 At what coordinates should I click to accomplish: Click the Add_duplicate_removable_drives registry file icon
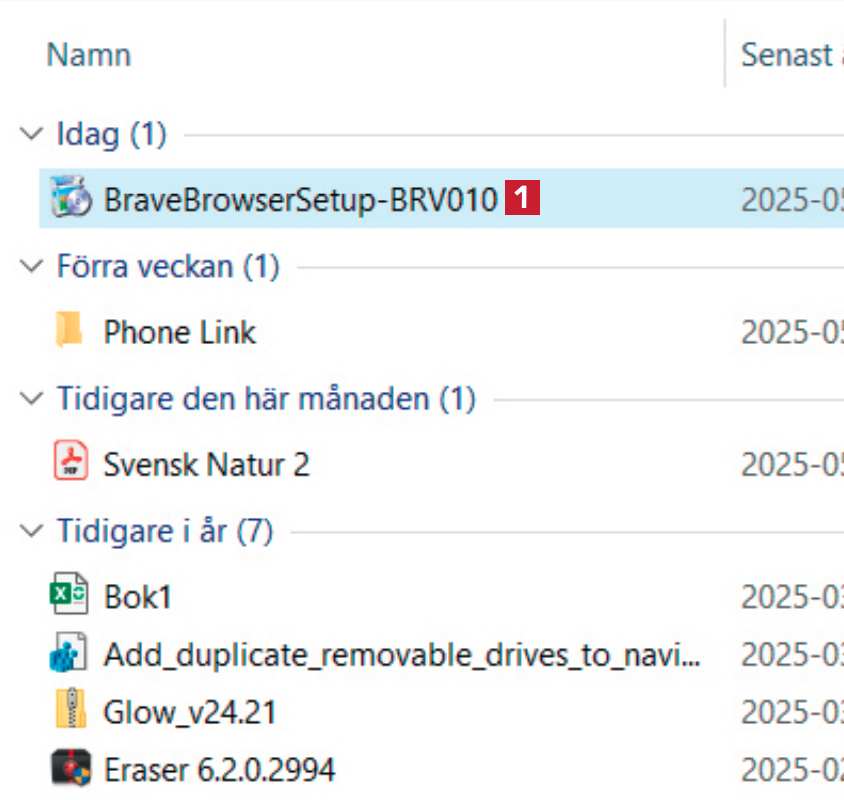point(70,655)
